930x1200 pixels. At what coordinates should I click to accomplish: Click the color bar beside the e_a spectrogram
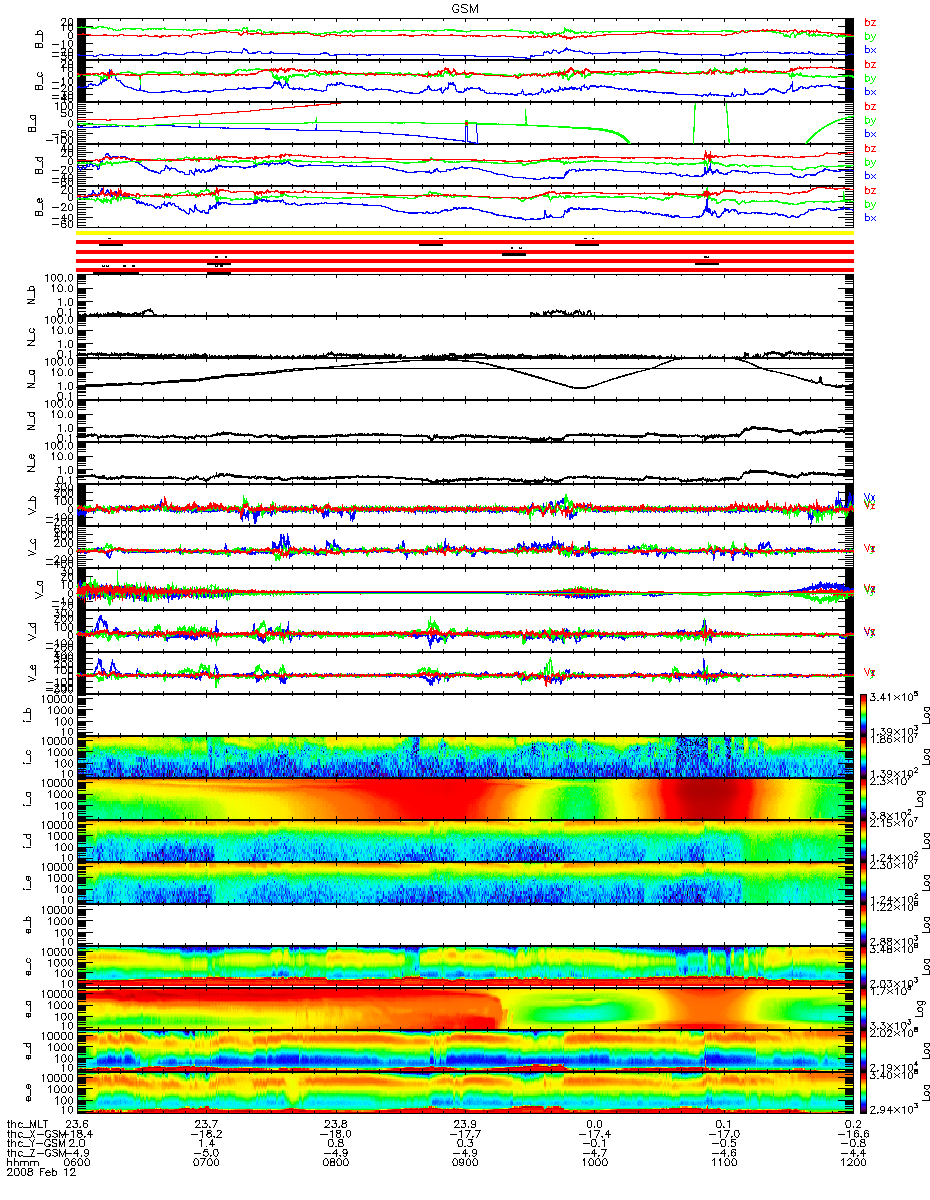tap(865, 1009)
